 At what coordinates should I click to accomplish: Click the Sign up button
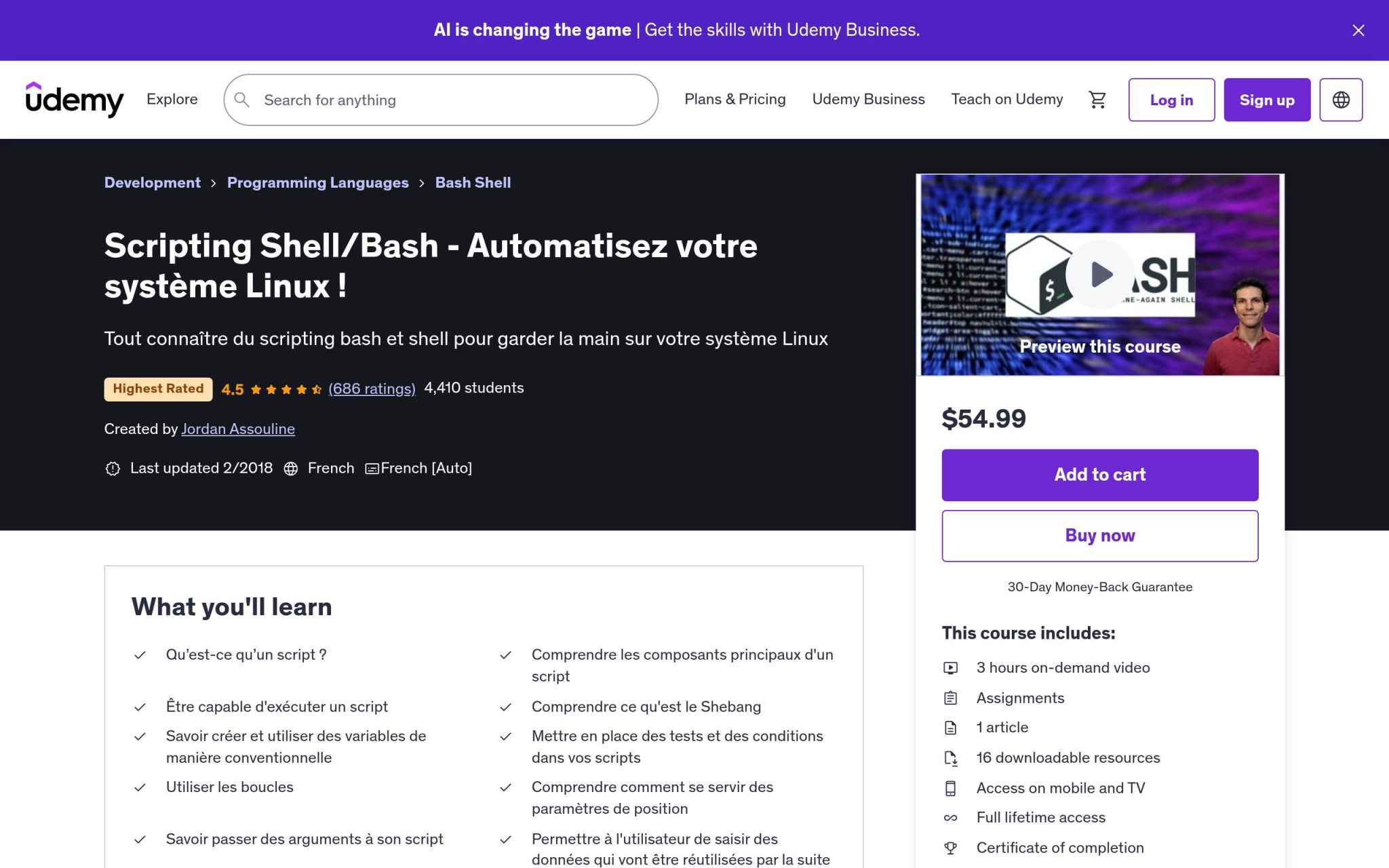pyautogui.click(x=1267, y=100)
